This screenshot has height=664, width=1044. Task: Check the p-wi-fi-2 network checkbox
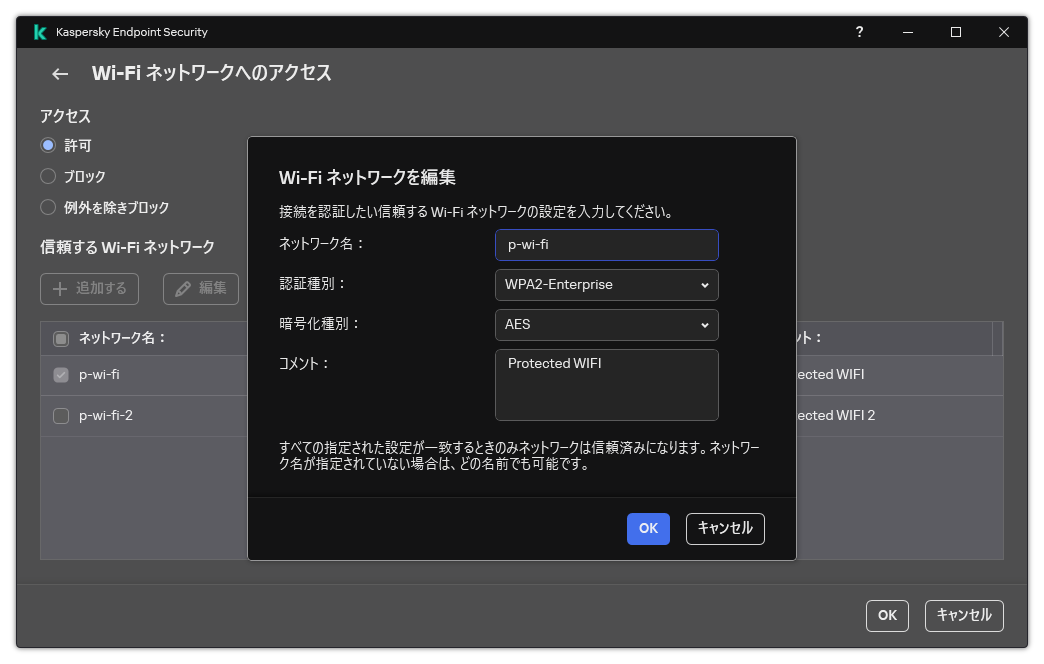(x=59, y=415)
